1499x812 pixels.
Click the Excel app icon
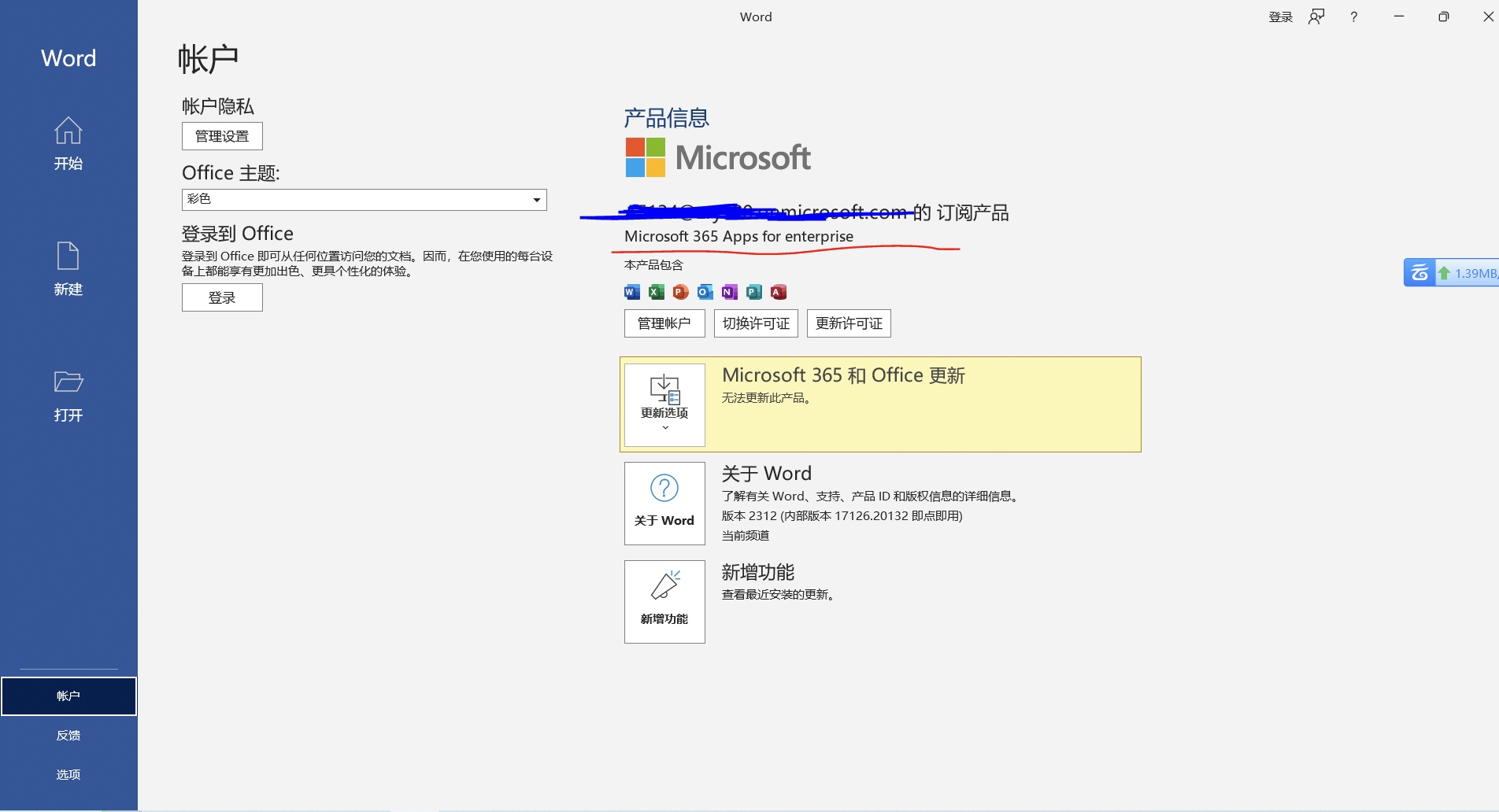coord(657,293)
